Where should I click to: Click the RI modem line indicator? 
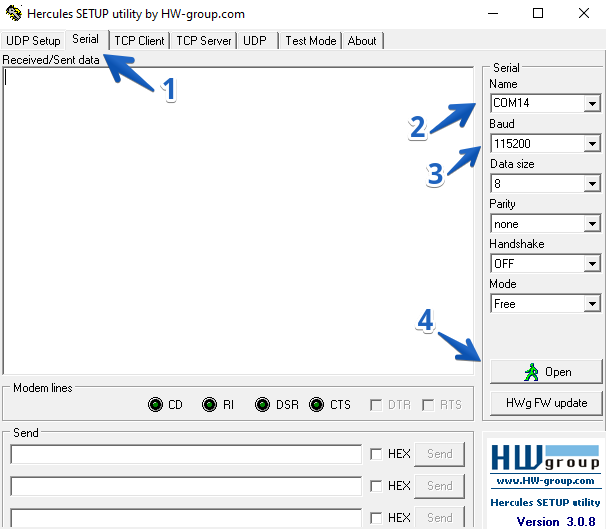tap(209, 405)
